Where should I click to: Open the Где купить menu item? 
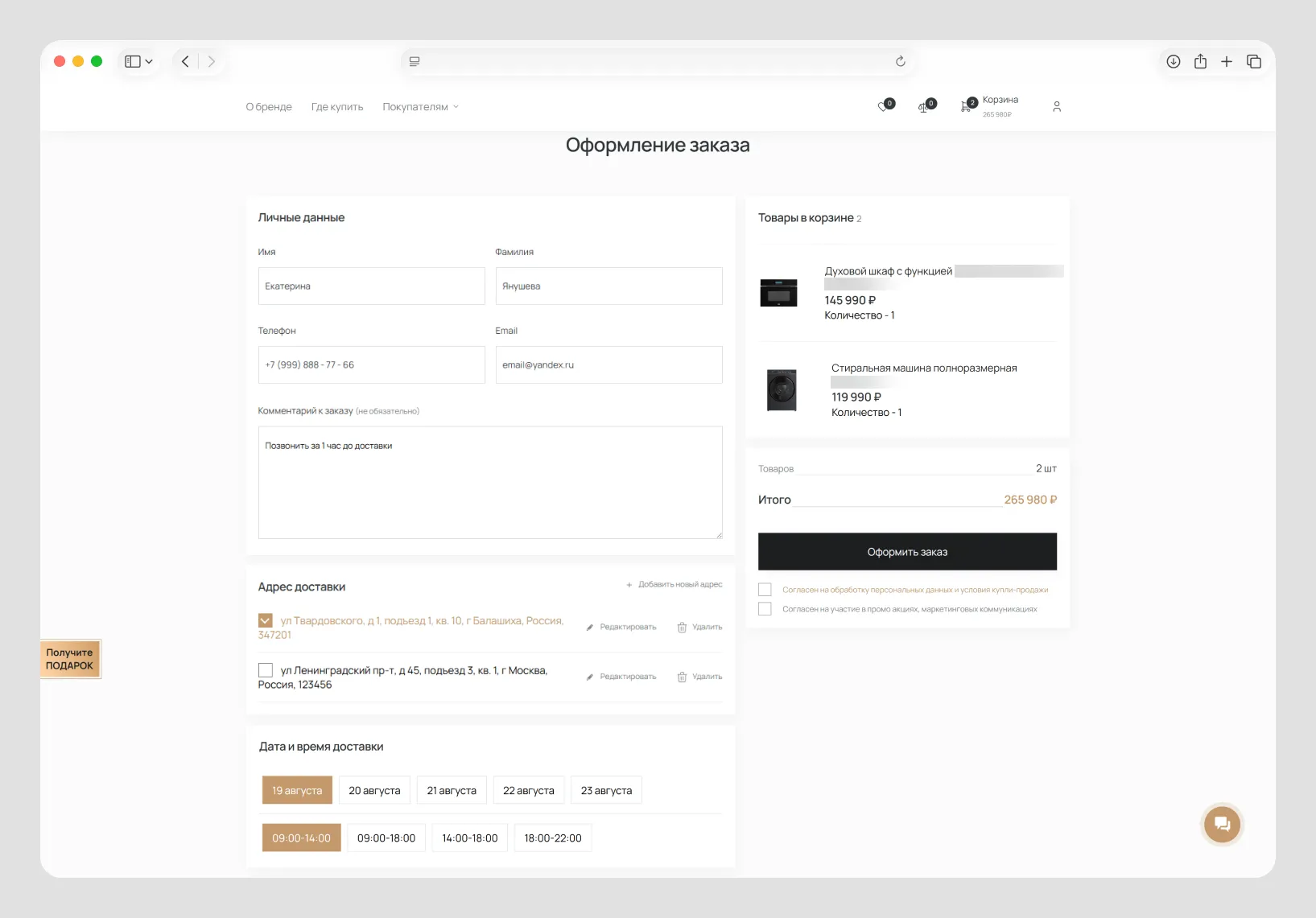tap(337, 107)
